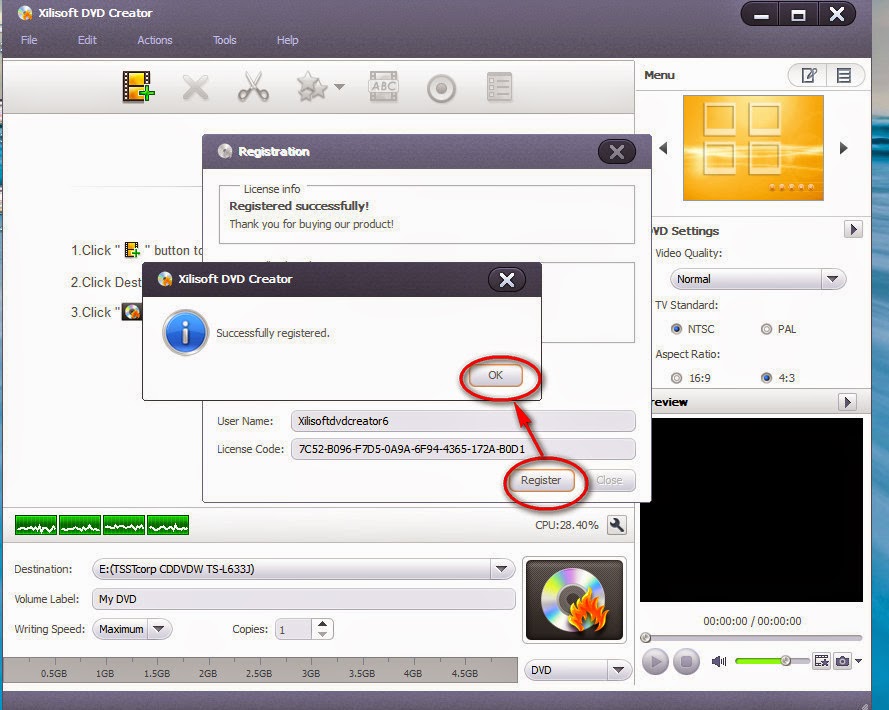Show previous menu template with left arrow
Screen dimensions: 889x710
point(663,148)
